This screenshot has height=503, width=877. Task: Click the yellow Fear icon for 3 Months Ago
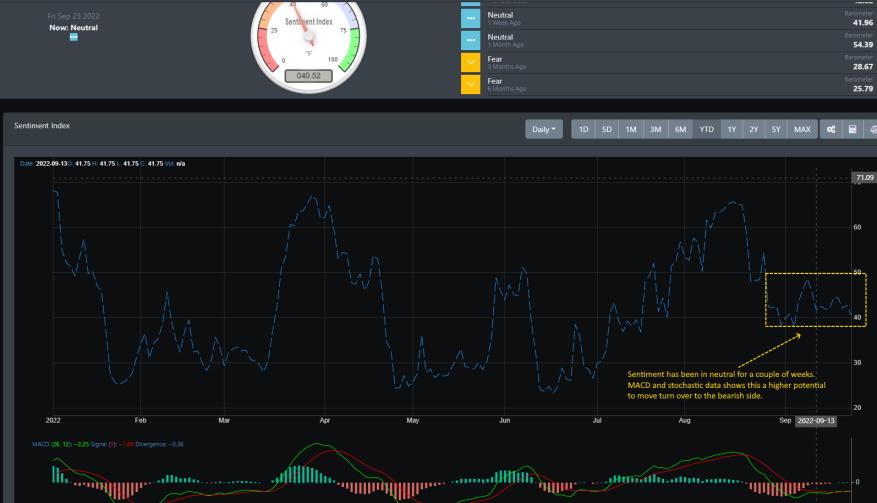(471, 63)
